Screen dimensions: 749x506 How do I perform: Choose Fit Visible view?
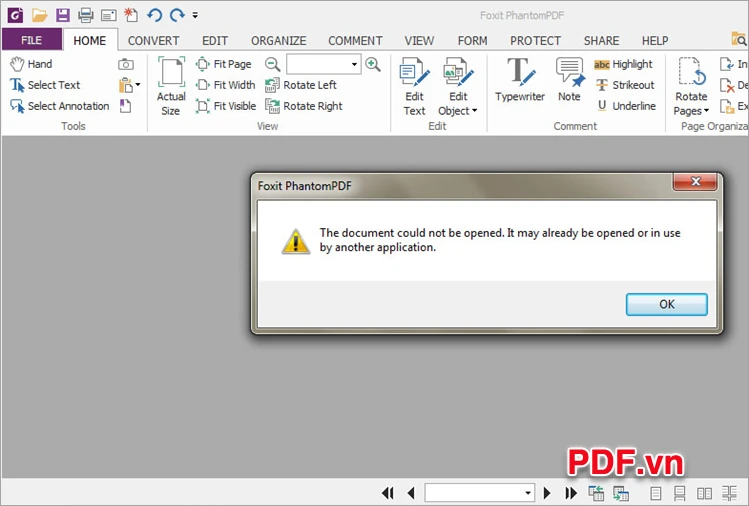click(226, 106)
